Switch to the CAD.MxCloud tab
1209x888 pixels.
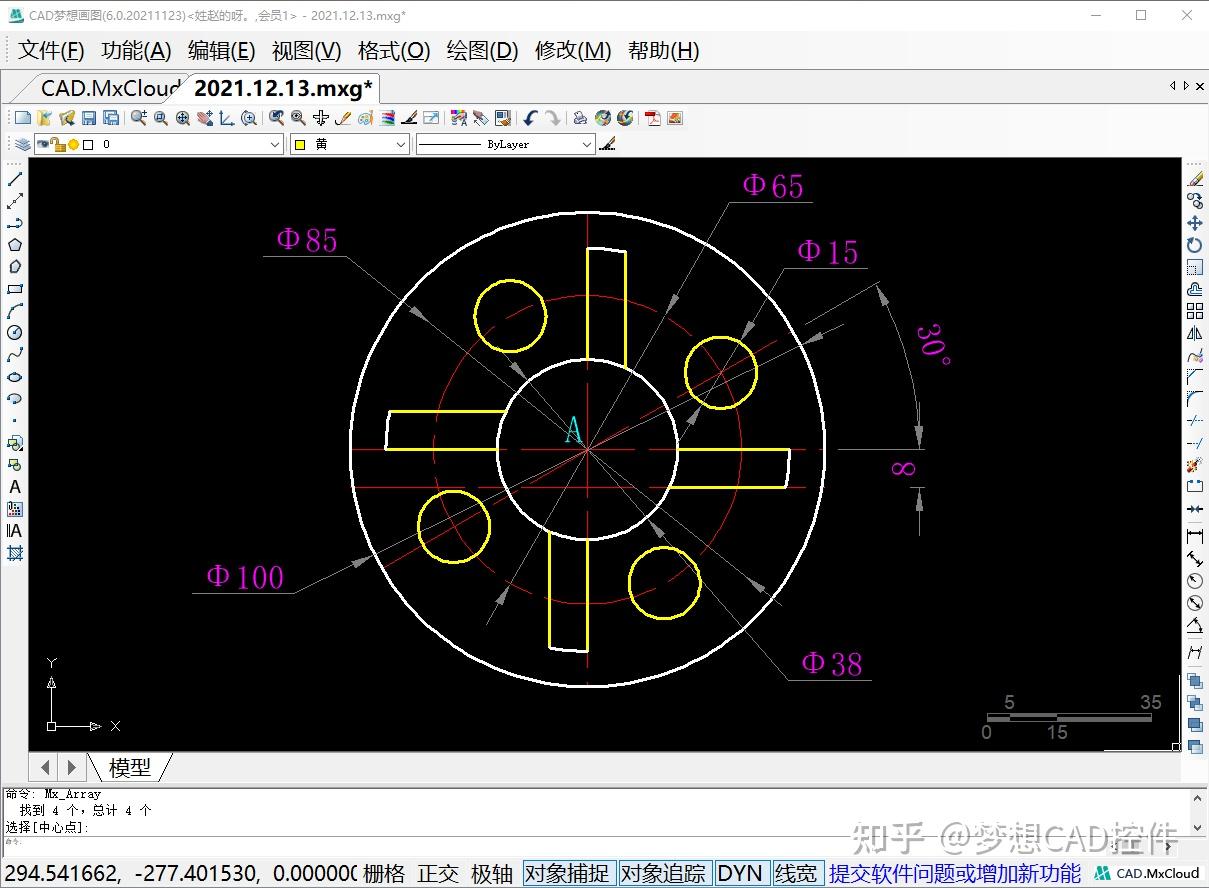[x=110, y=88]
